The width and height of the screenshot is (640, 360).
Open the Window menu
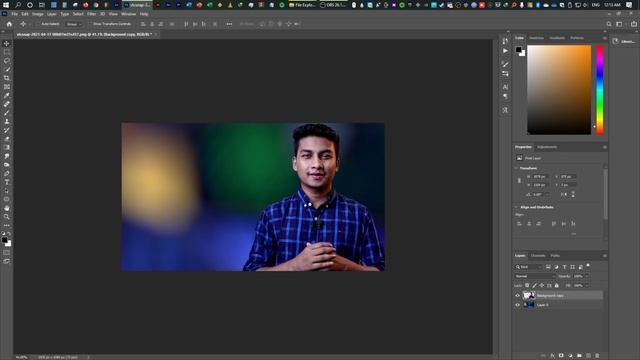click(x=128, y=14)
